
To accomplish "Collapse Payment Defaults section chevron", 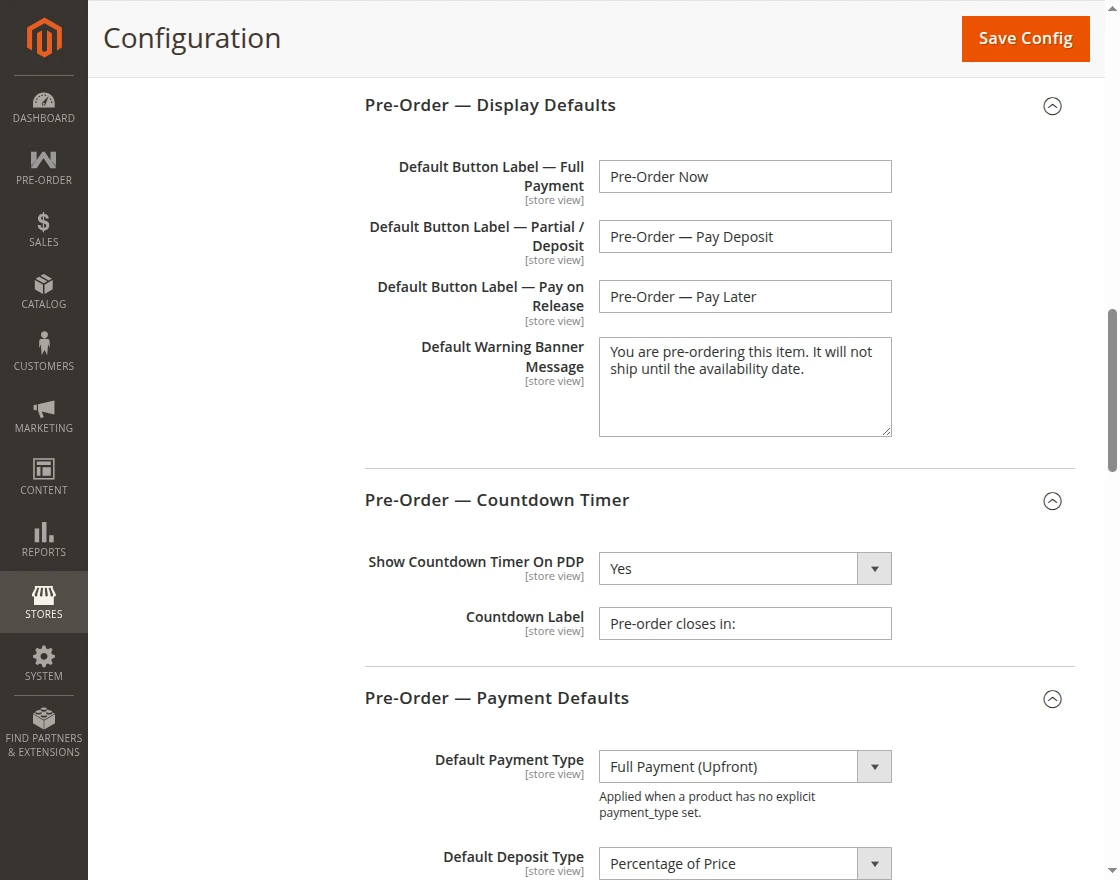I will 1052,699.
